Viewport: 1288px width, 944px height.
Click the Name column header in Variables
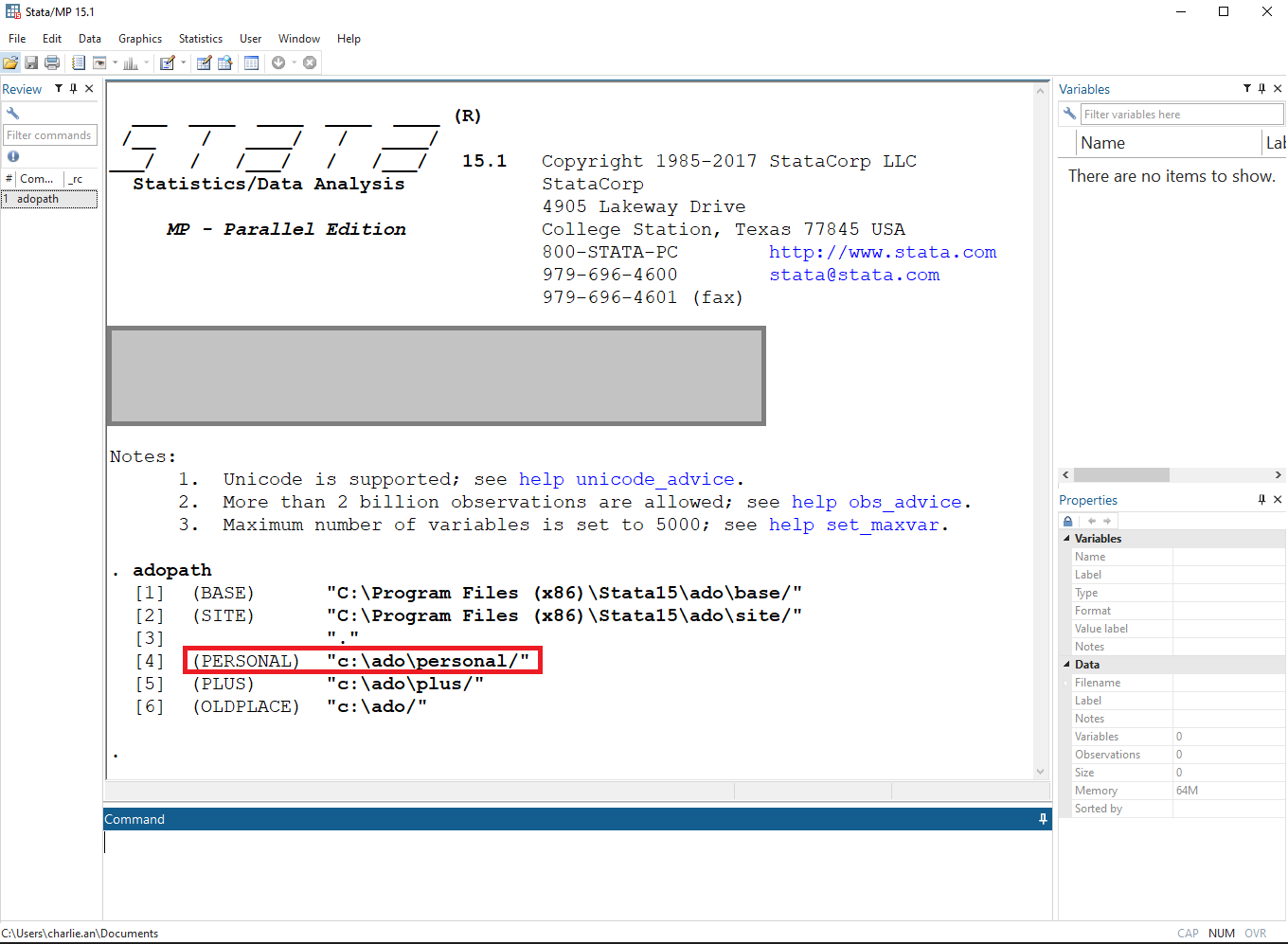tap(1171, 143)
